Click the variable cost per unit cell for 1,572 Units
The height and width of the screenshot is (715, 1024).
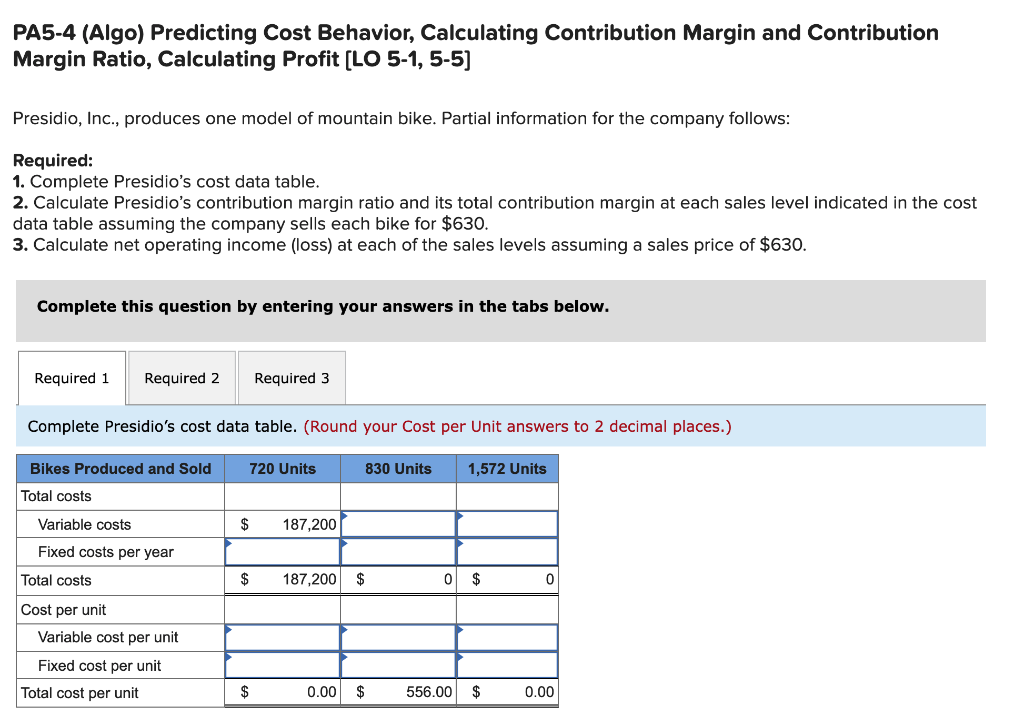pyautogui.click(x=506, y=637)
